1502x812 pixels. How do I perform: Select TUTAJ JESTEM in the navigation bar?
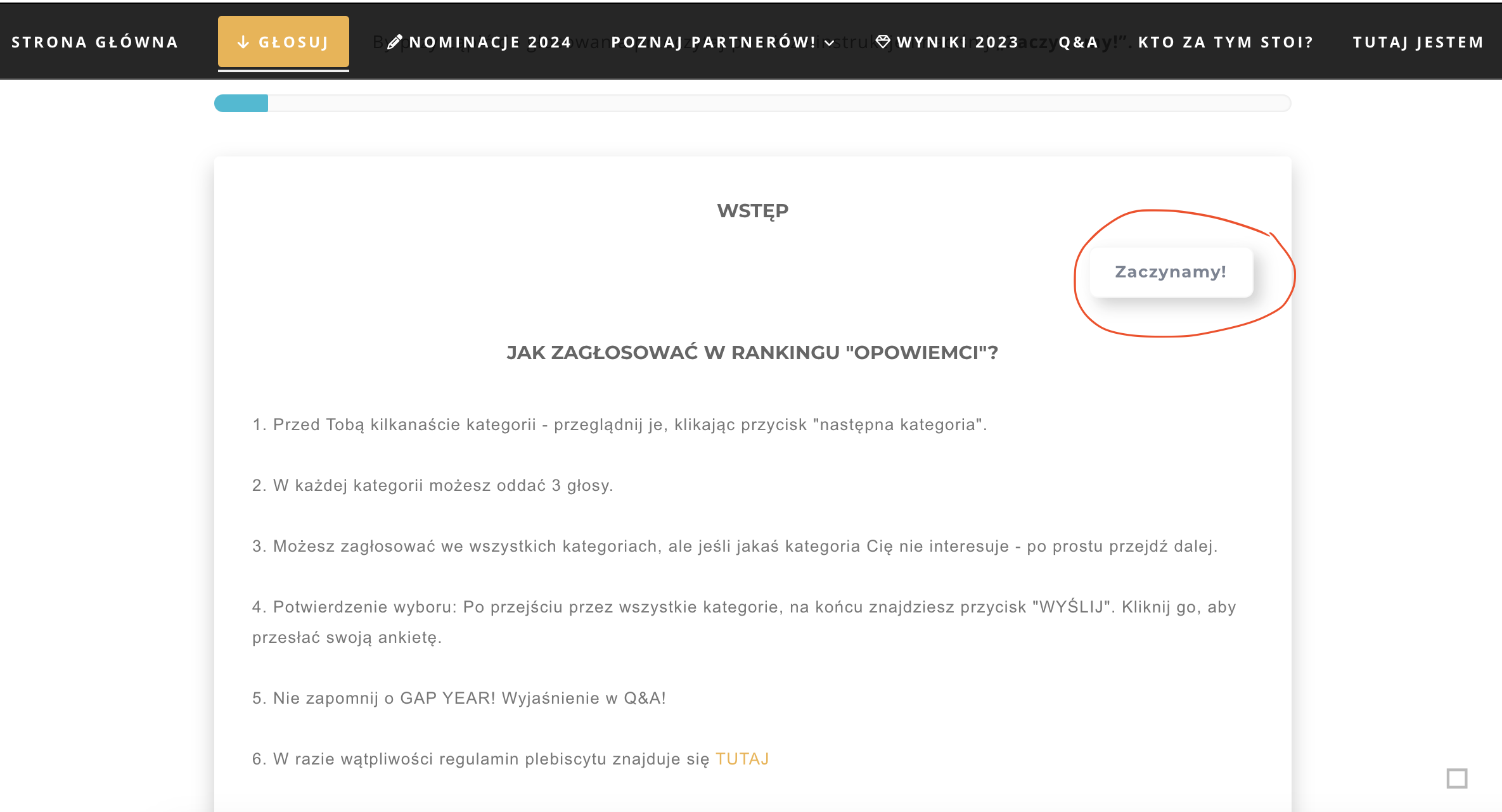click(1418, 41)
